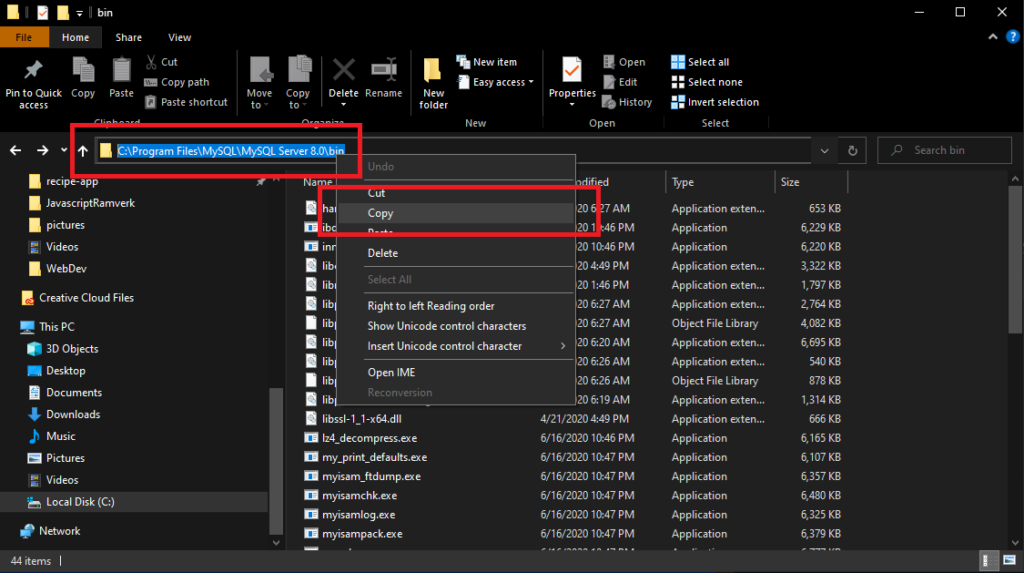Screen dimensions: 1024x573
Task: Select Show Unicode control characters
Action: point(456,326)
